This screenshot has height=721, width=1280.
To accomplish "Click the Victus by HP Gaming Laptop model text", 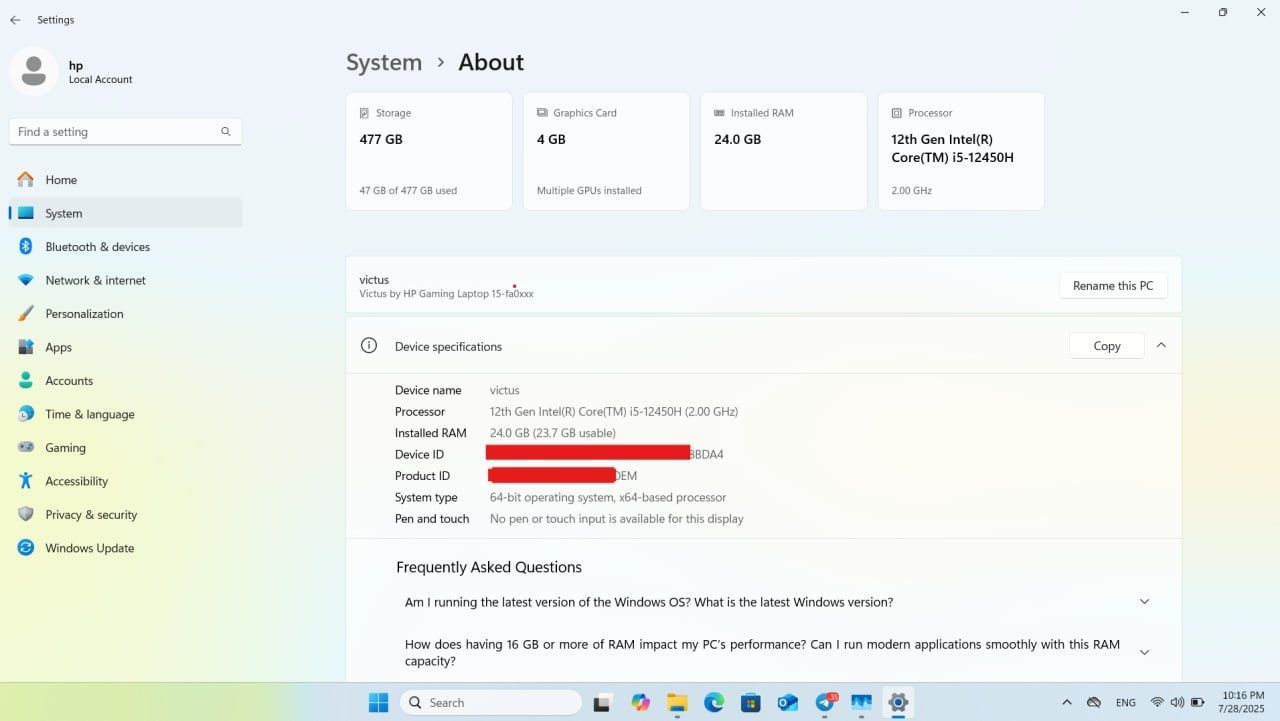I will (x=447, y=294).
